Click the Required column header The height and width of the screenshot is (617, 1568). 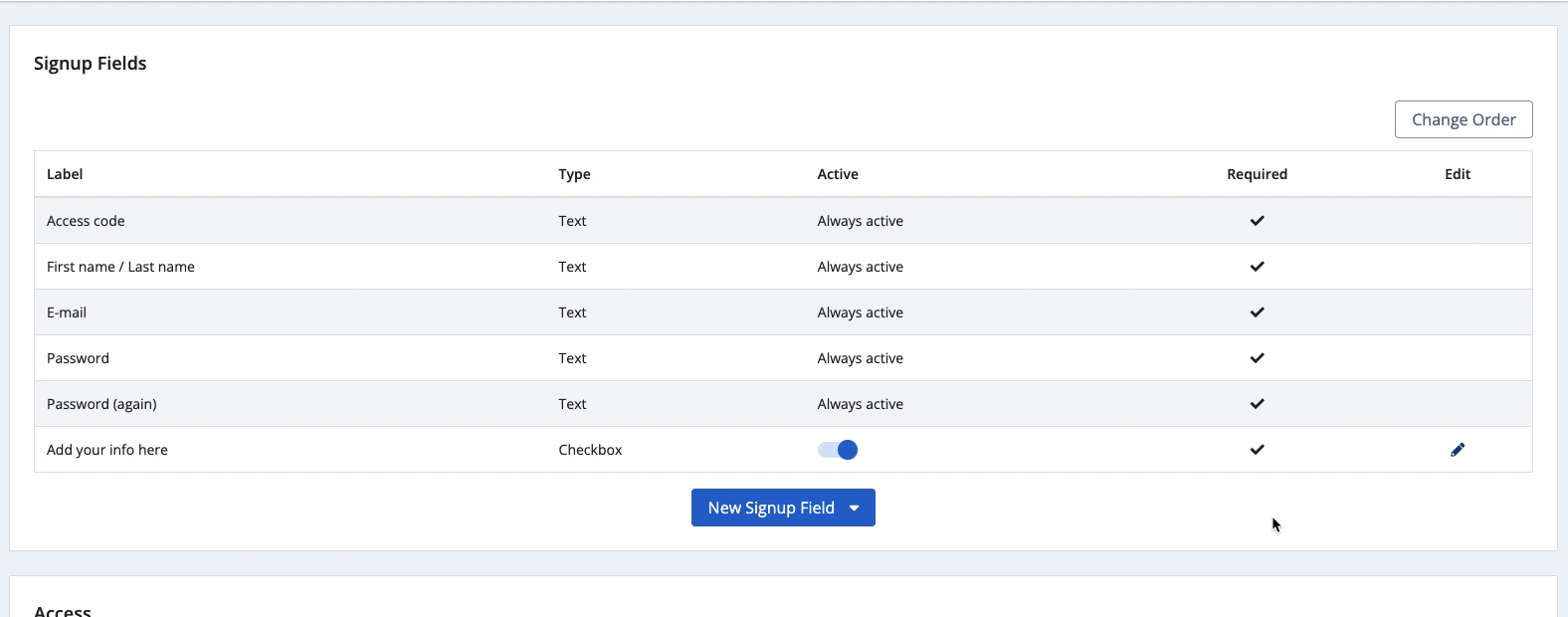(x=1257, y=174)
